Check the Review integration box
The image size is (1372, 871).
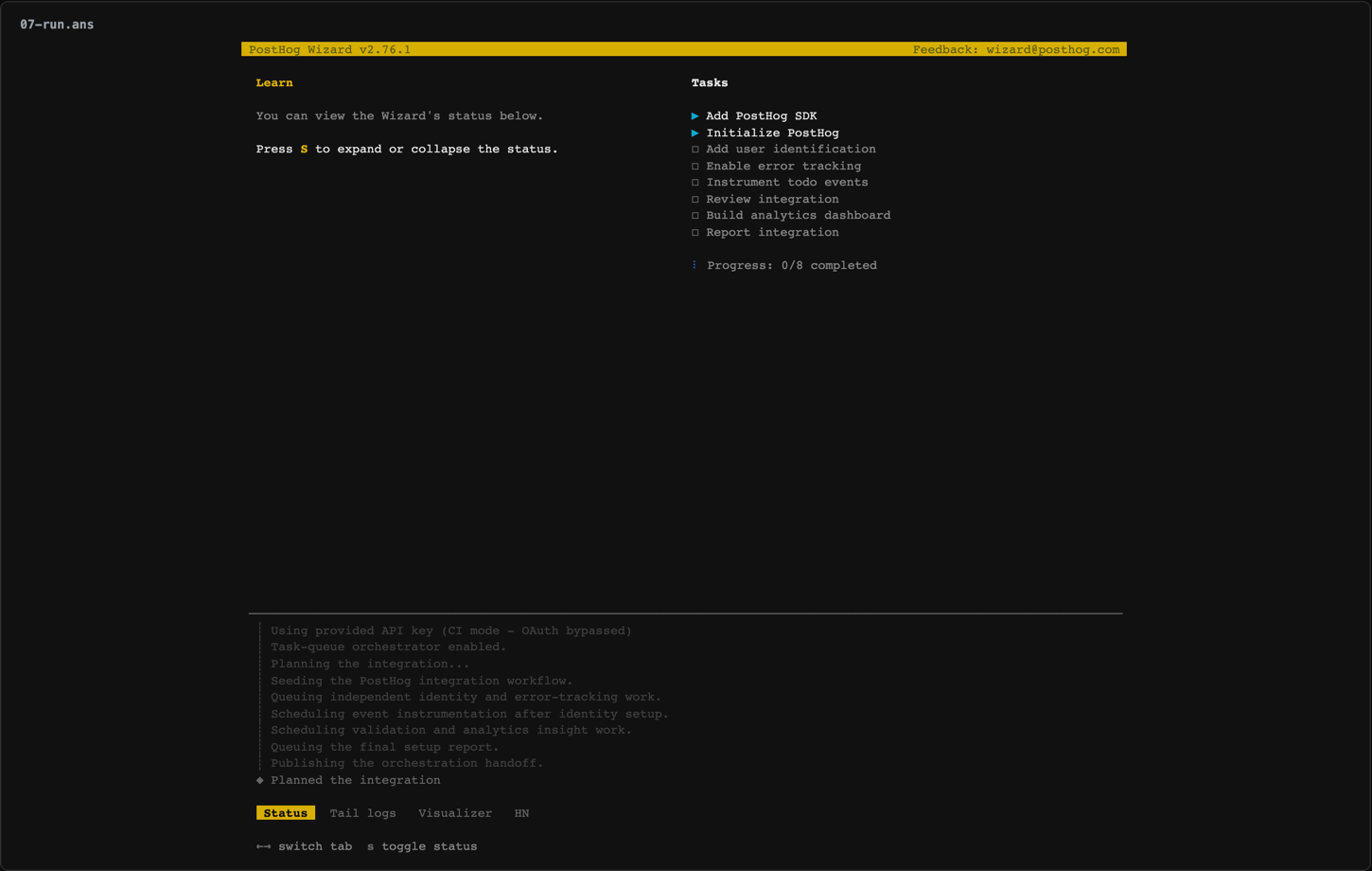(695, 200)
